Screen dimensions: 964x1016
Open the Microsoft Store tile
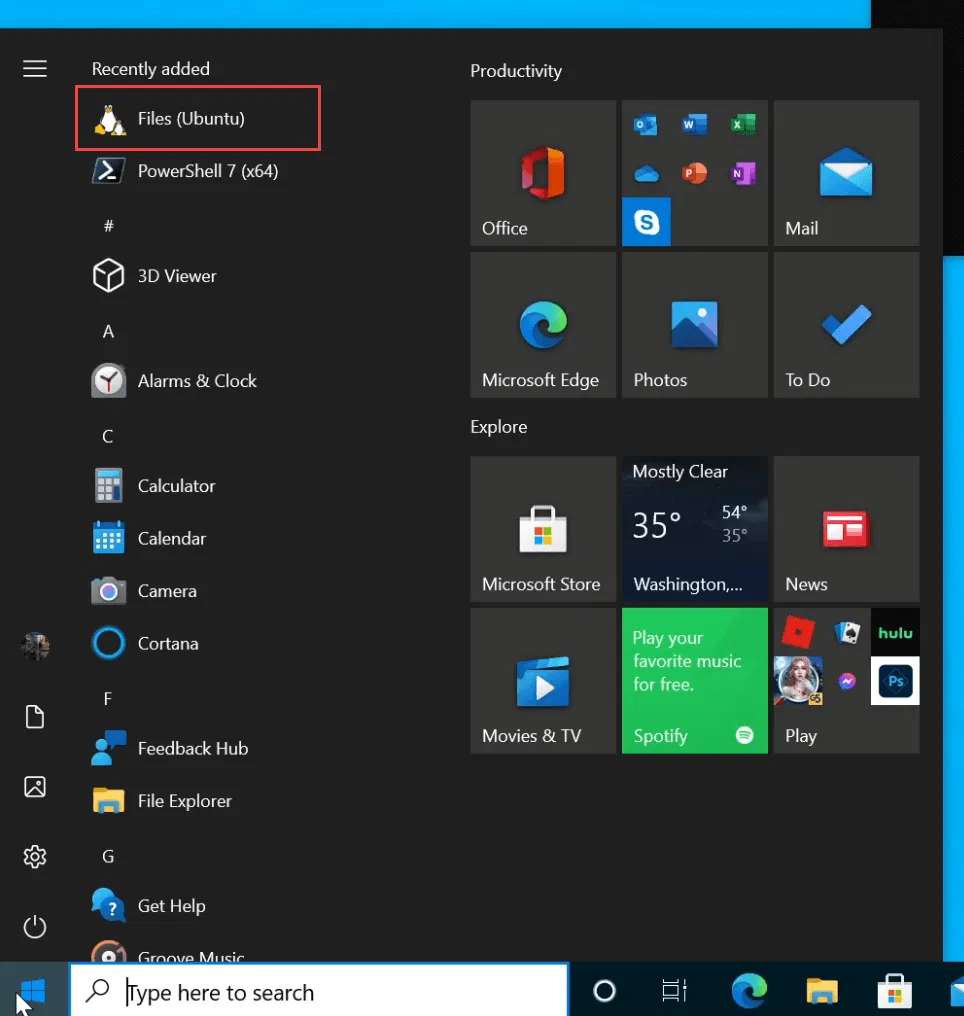(543, 529)
